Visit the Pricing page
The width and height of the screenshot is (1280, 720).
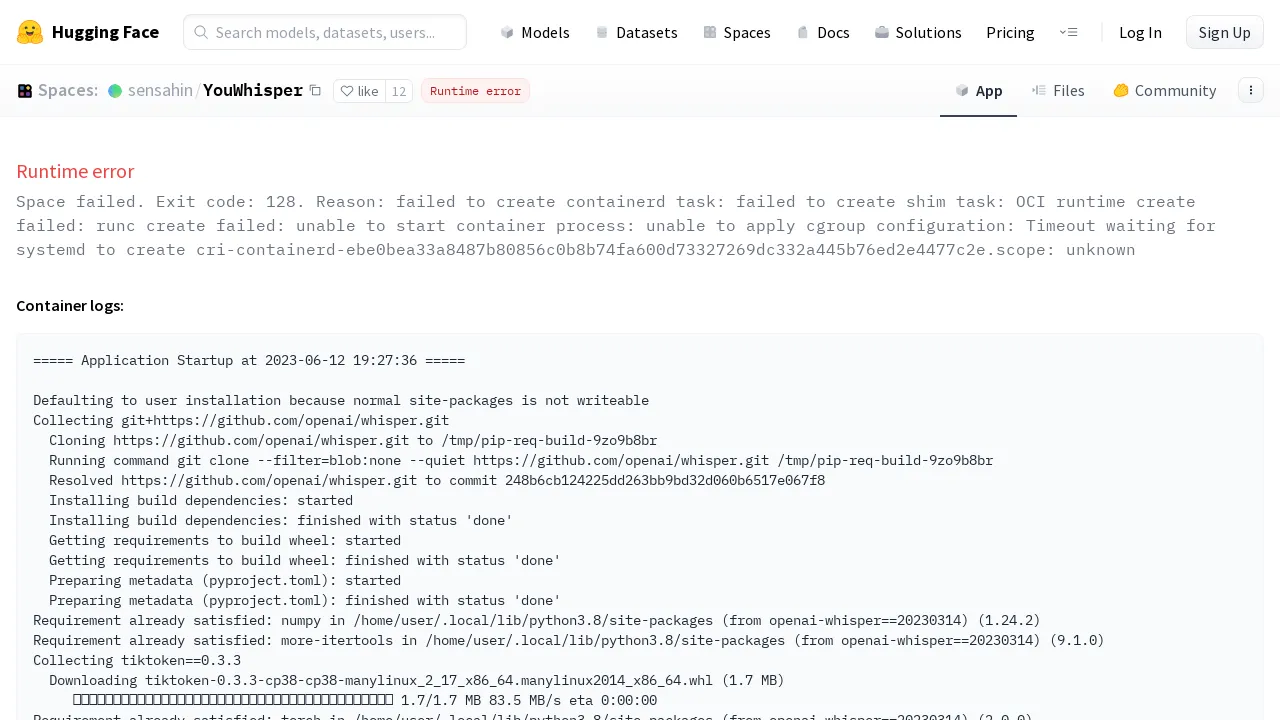click(1010, 32)
